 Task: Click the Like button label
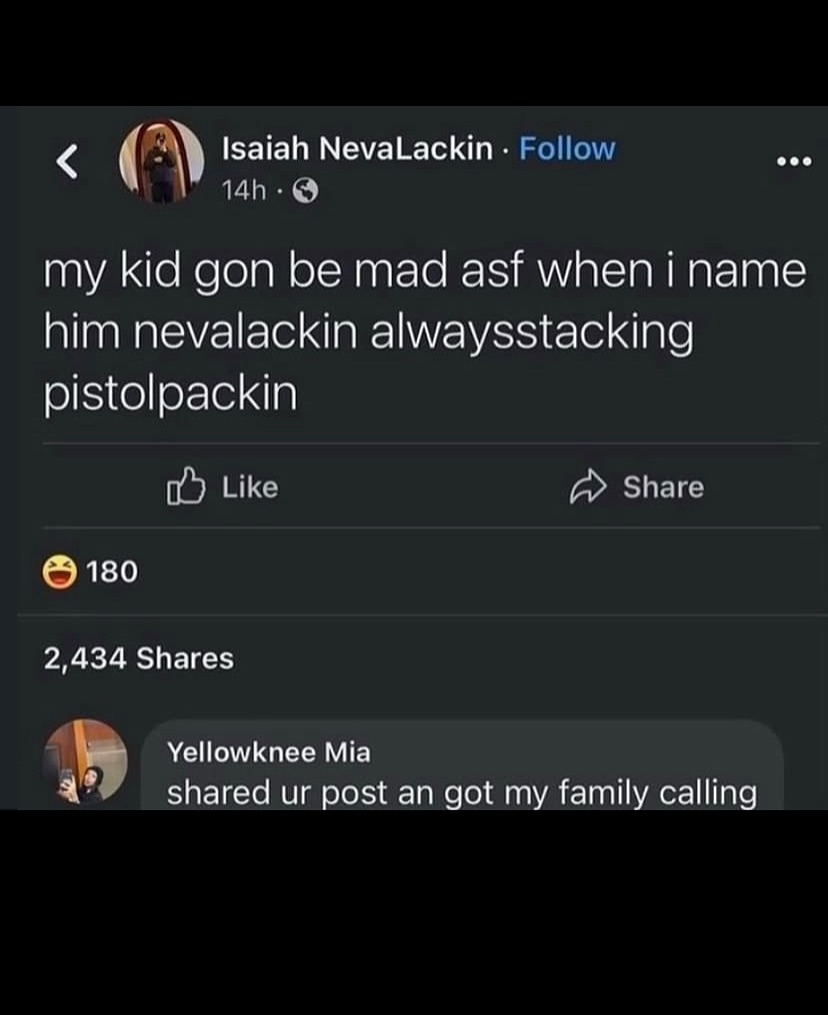(x=250, y=487)
